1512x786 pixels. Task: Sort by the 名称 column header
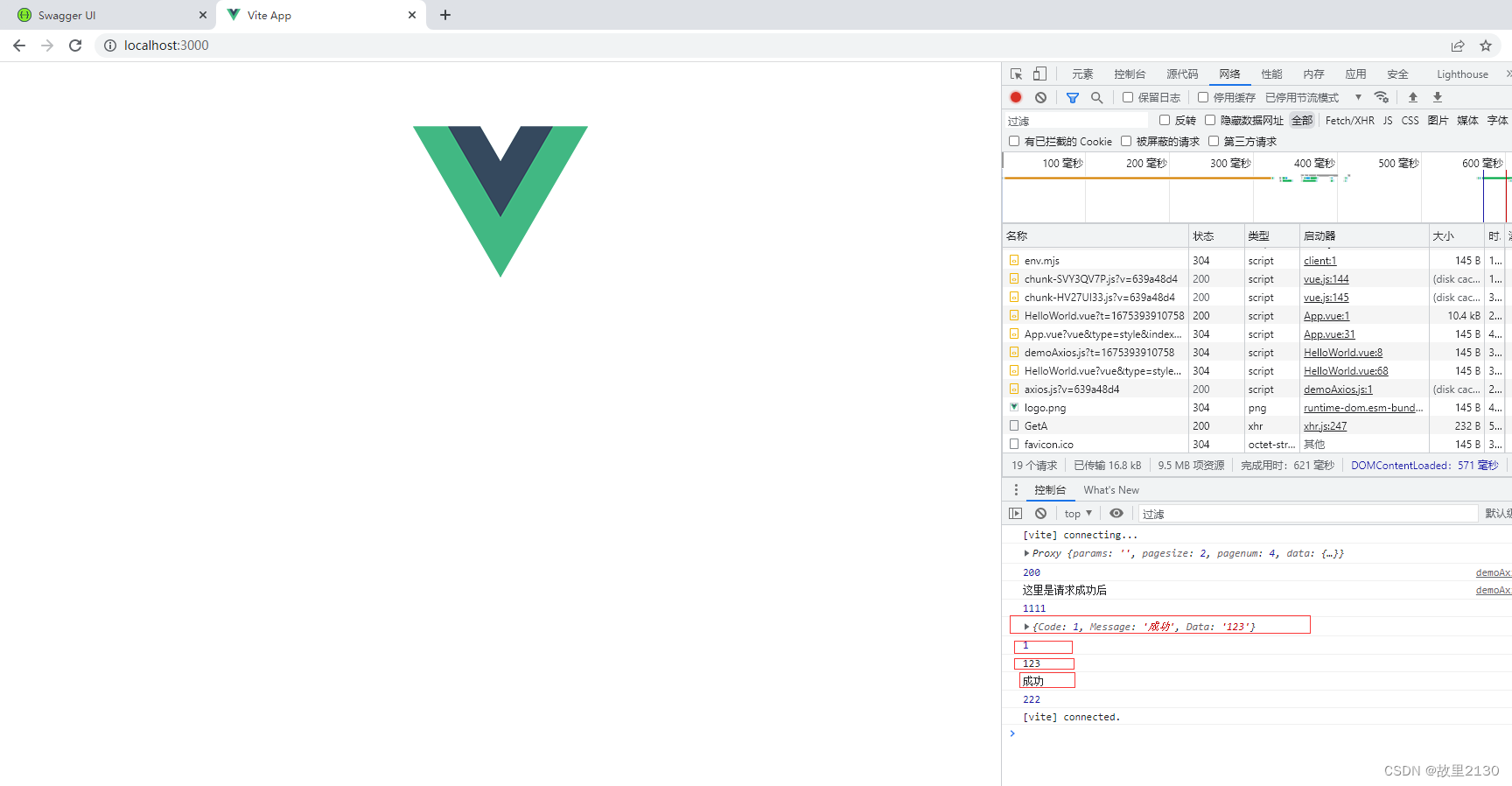pos(1095,236)
